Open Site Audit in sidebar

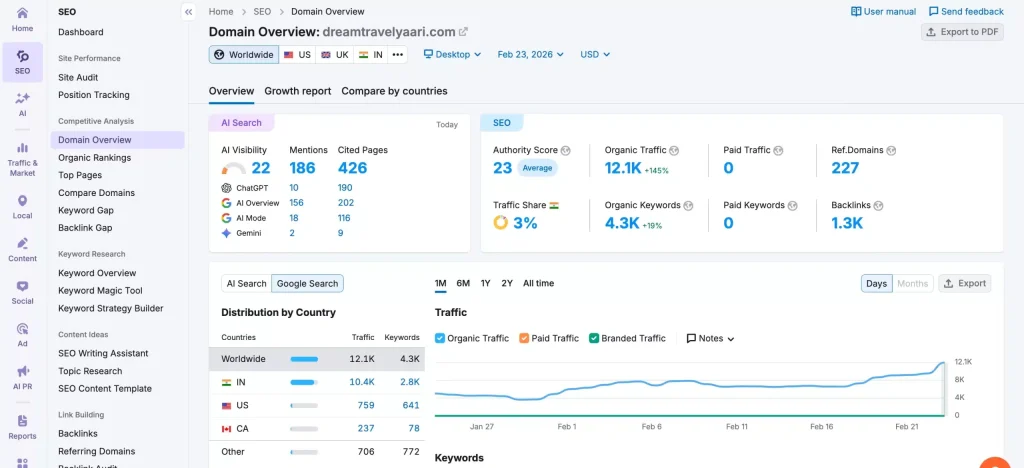click(78, 77)
